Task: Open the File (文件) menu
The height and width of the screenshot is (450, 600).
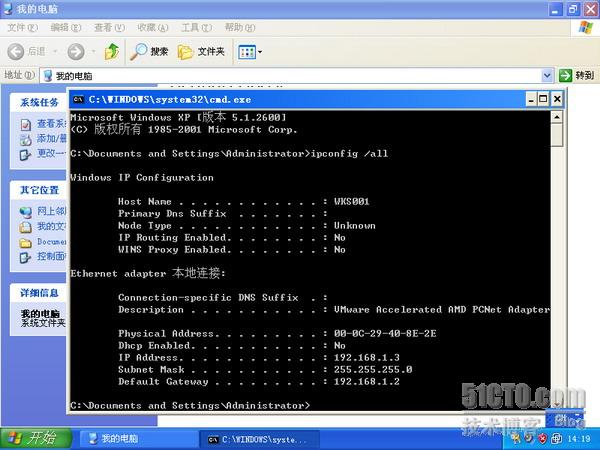Action: [x=23, y=28]
